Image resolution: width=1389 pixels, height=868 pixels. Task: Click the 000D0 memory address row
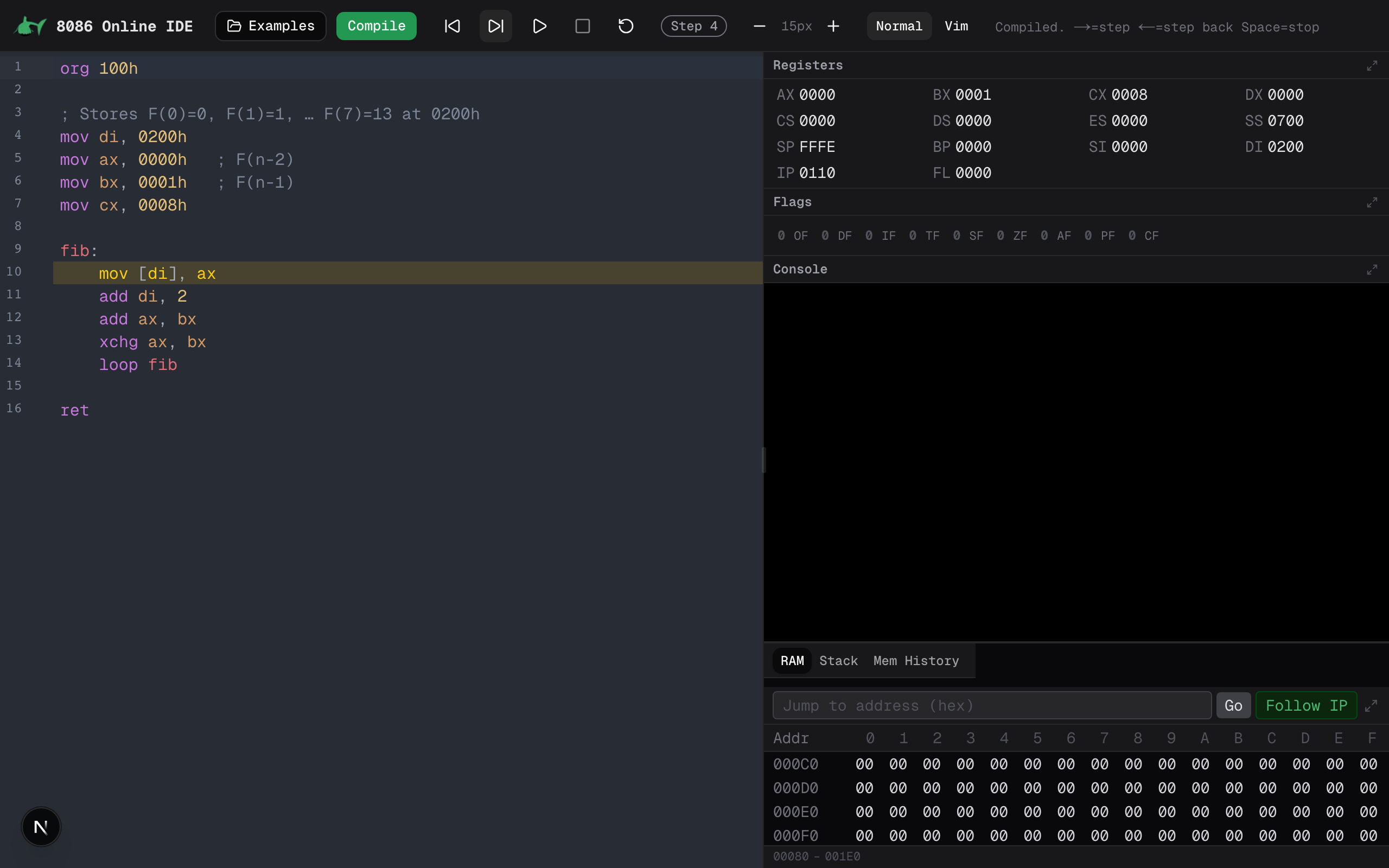click(x=1075, y=788)
